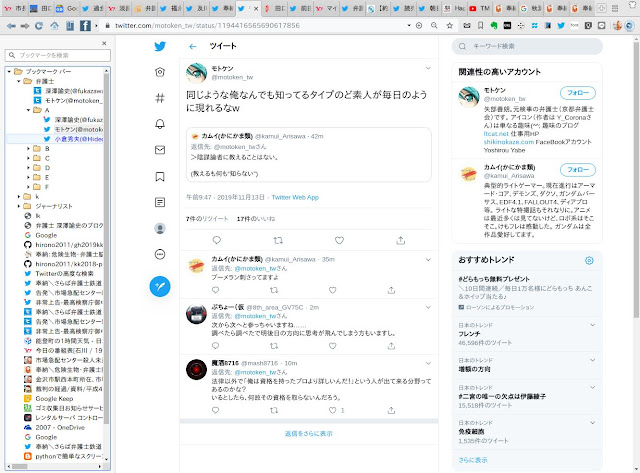Open options chevron on ブーメラン reply
Image resolution: width=640 pixels, height=473 pixels.
(428, 260)
